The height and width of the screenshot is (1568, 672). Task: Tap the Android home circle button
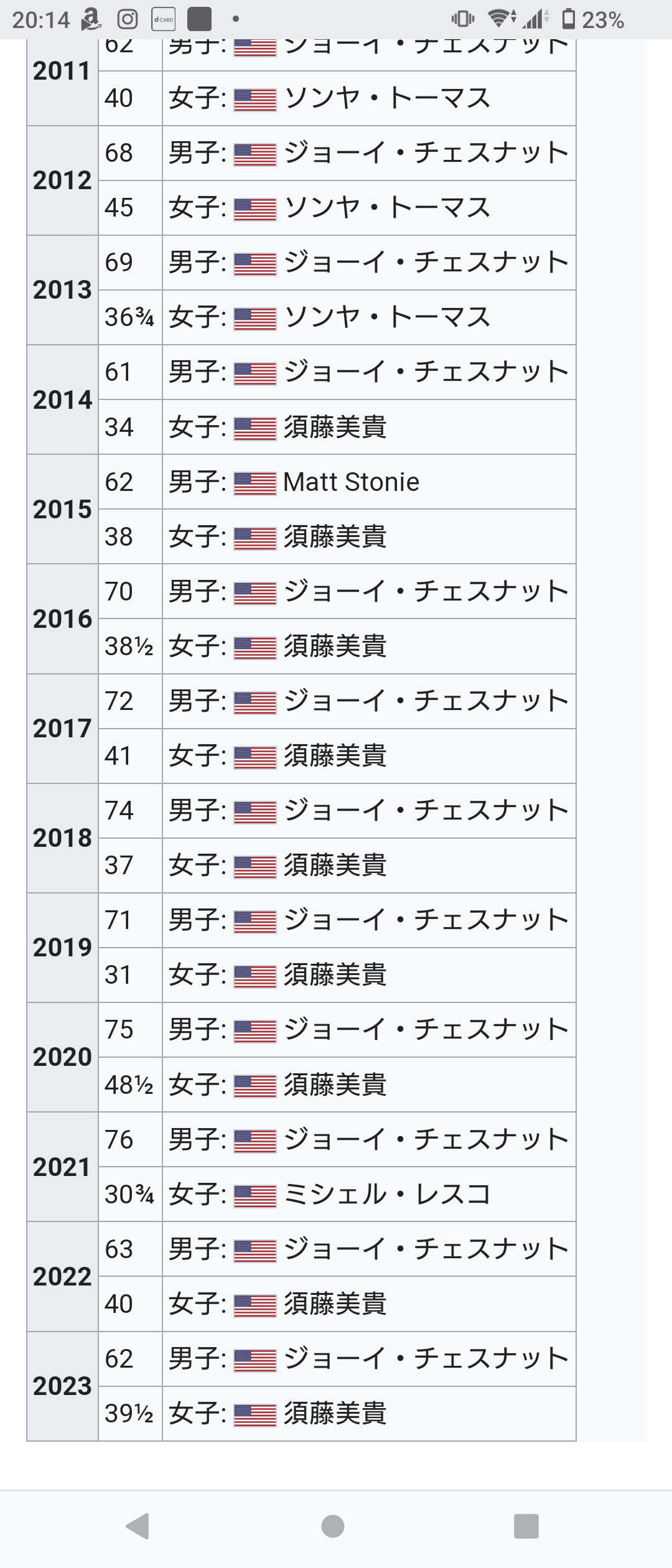pyautogui.click(x=333, y=1526)
